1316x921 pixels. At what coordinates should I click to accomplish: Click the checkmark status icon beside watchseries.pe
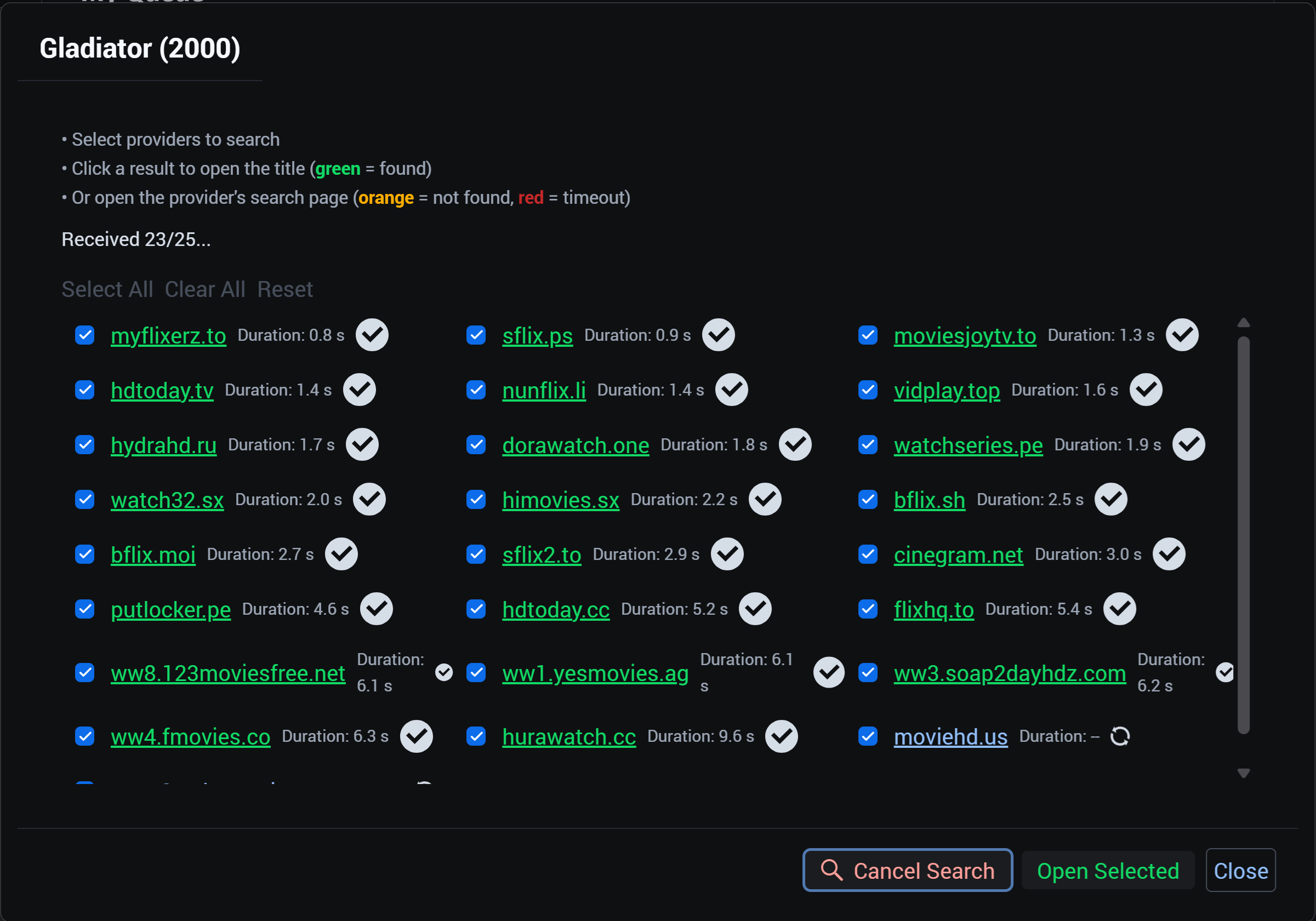1189,444
